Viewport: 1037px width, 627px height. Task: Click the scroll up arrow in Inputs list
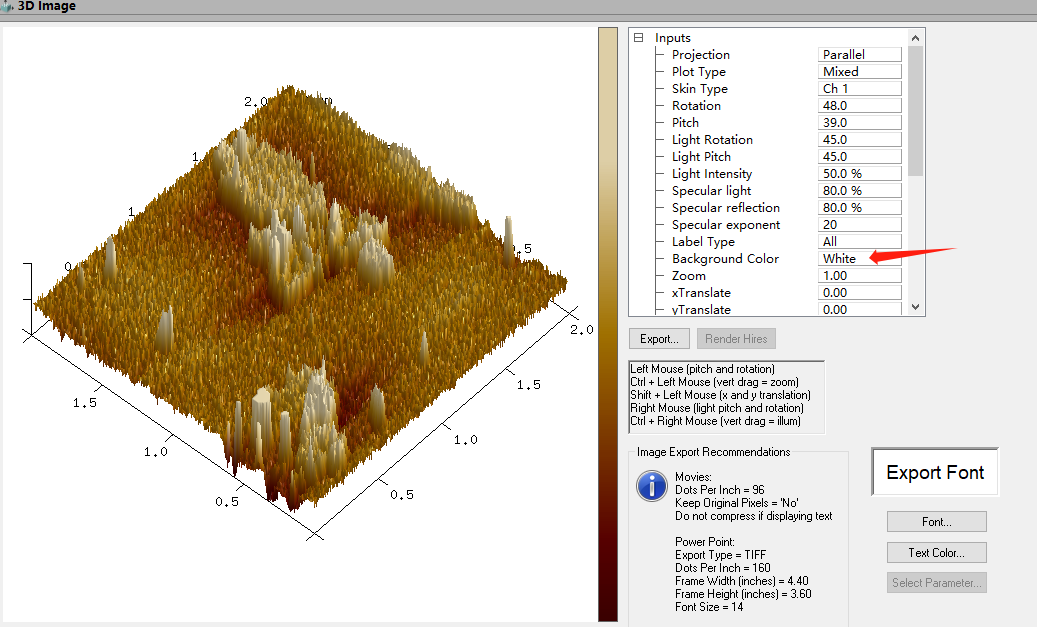pos(915,36)
